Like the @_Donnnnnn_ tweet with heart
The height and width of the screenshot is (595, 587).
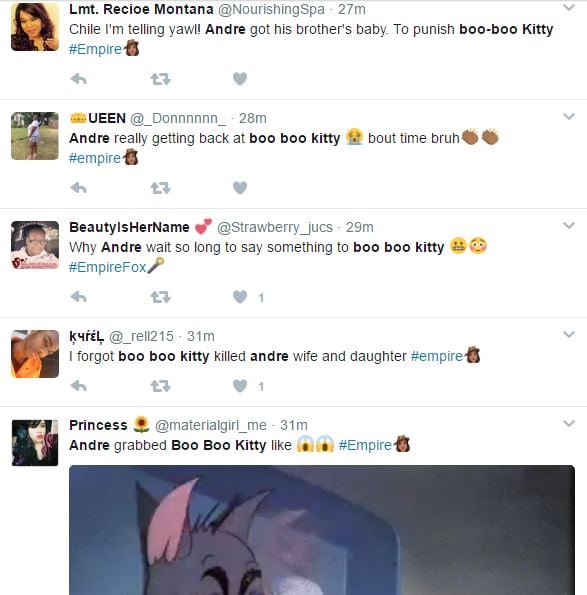pos(240,188)
